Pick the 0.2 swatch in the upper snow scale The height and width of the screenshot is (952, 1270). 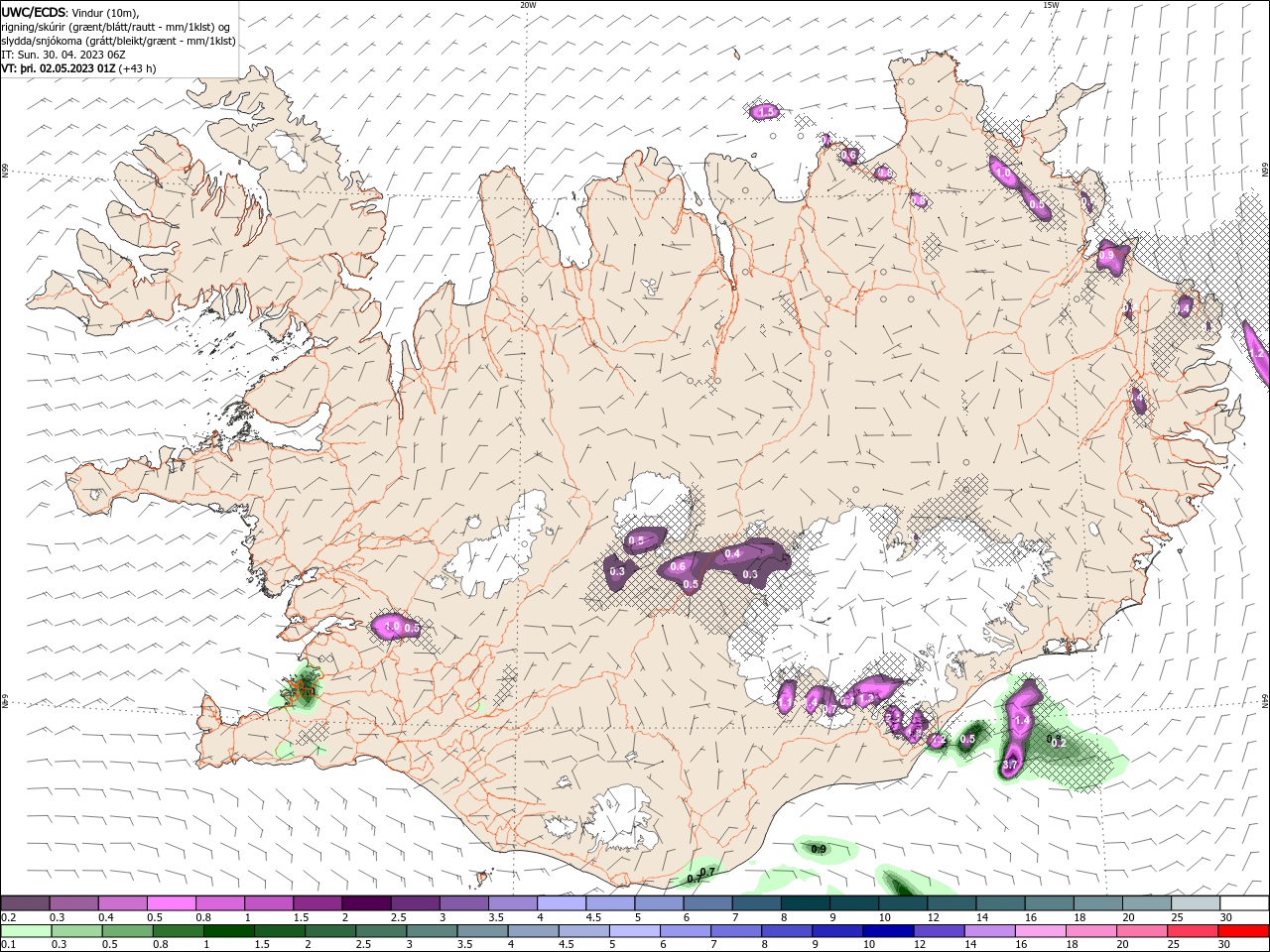click(25, 903)
